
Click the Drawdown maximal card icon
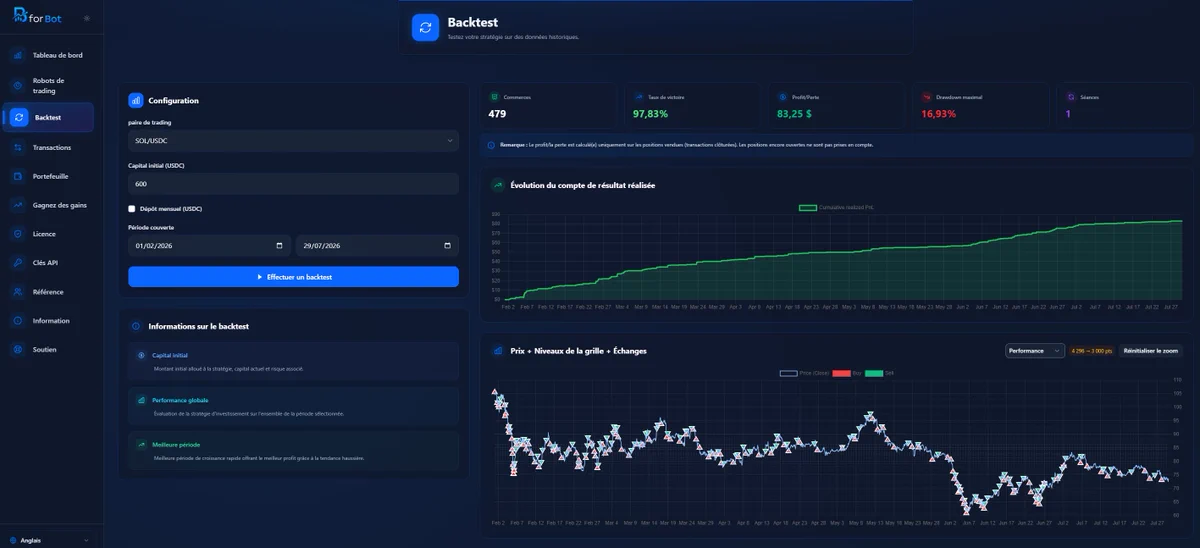(927, 97)
